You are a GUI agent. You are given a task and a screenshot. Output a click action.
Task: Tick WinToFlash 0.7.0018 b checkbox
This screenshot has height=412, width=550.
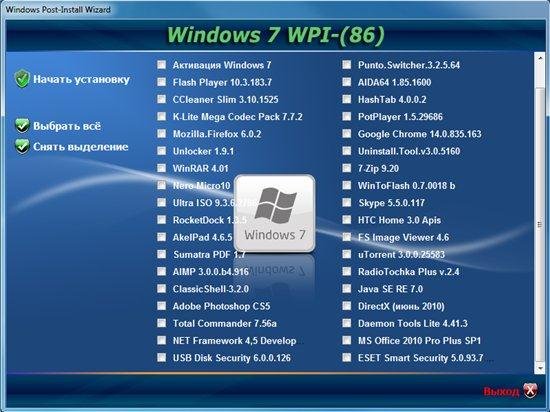[347, 185]
